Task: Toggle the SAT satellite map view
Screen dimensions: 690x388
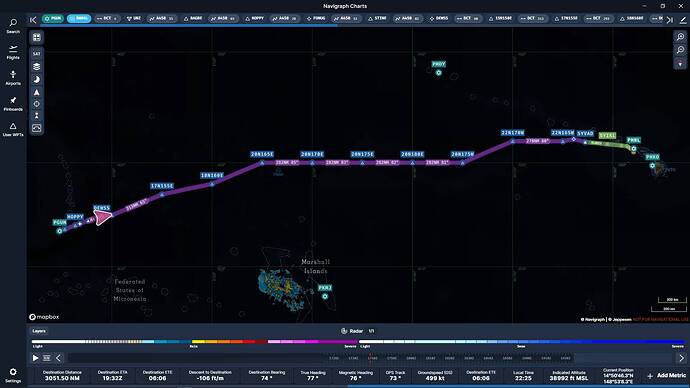Action: pyautogui.click(x=37, y=54)
